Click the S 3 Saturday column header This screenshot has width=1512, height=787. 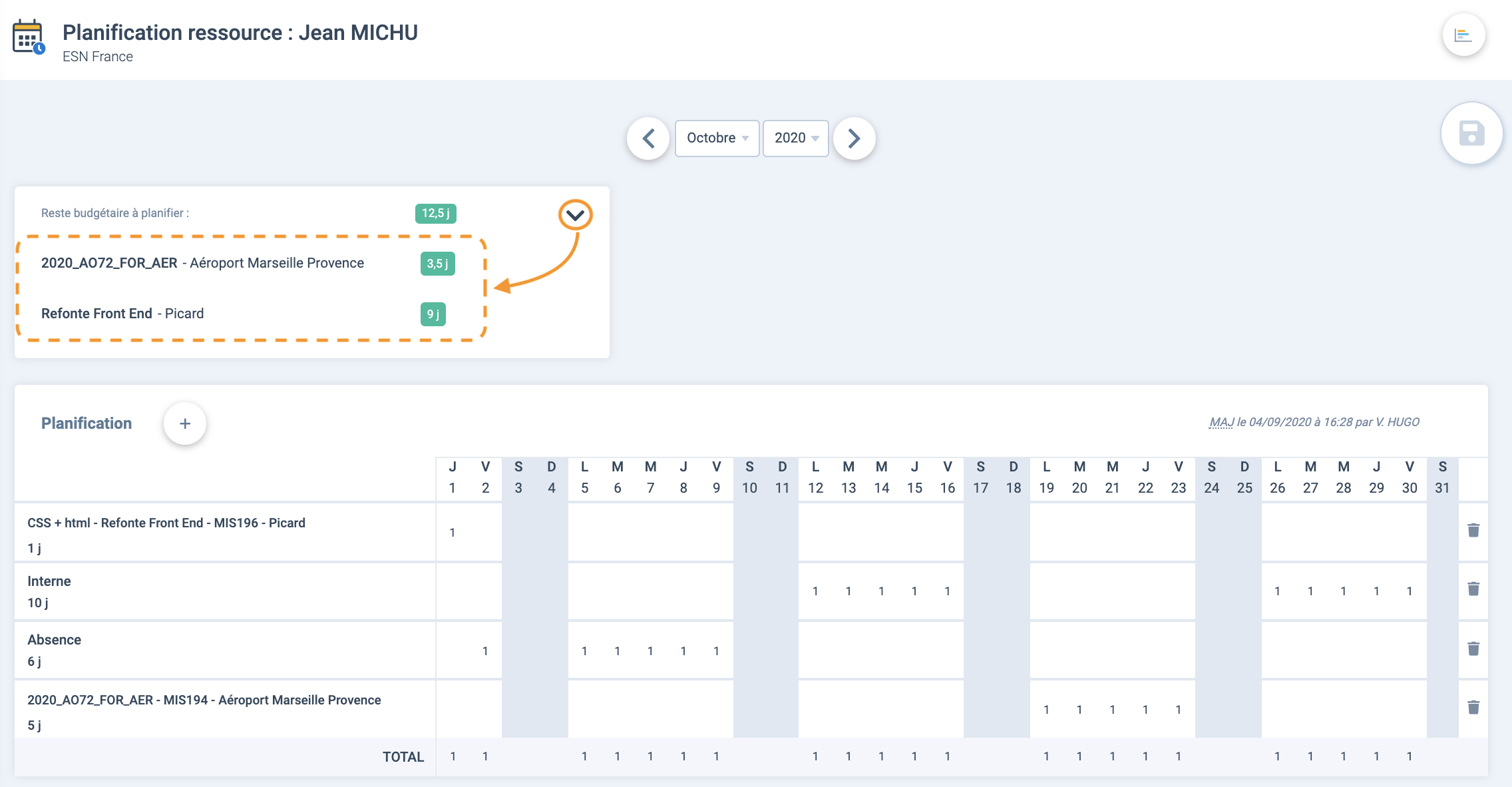pyautogui.click(x=518, y=478)
